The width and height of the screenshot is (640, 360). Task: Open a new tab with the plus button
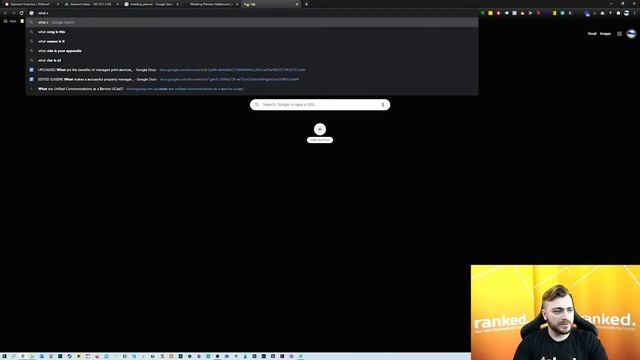pyautogui.click(x=307, y=4)
